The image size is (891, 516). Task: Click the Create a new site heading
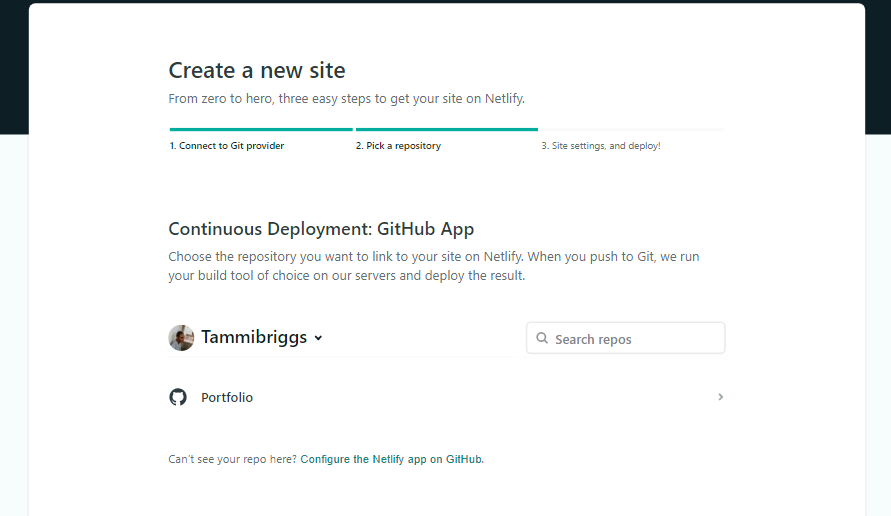tap(257, 70)
